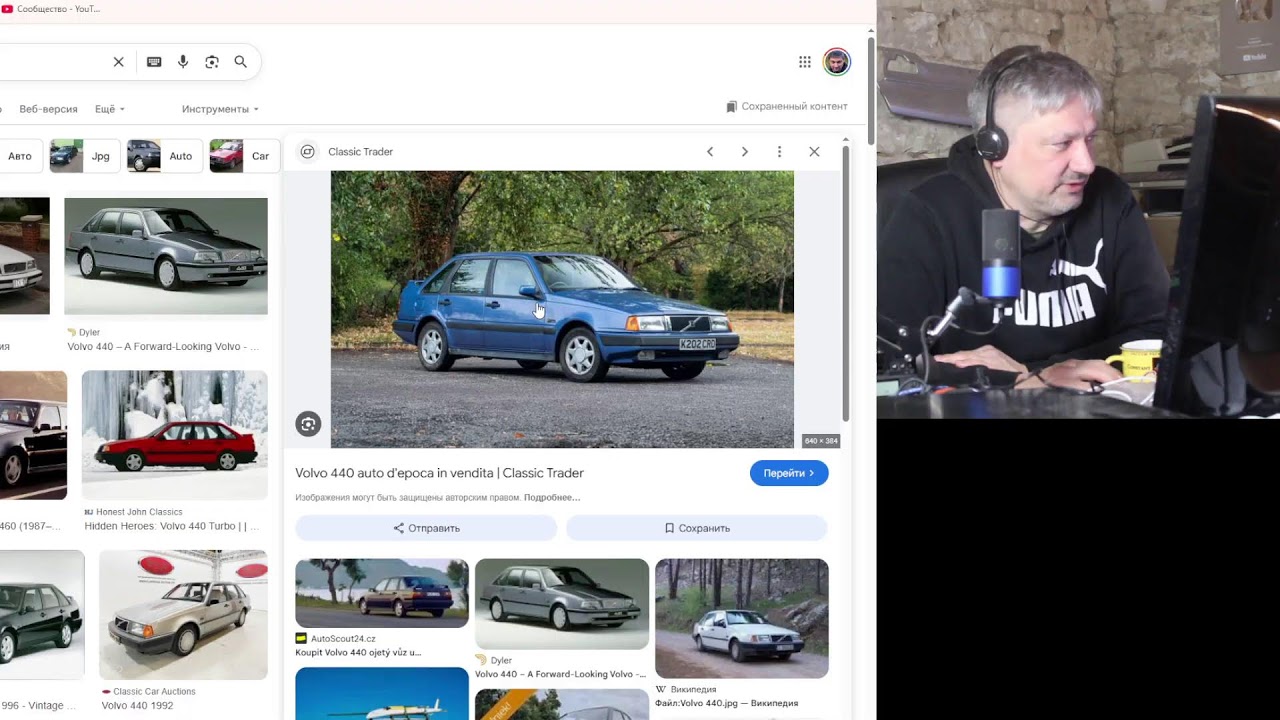1280x720 pixels.
Task: Open the Google apps grid
Action: click(805, 62)
